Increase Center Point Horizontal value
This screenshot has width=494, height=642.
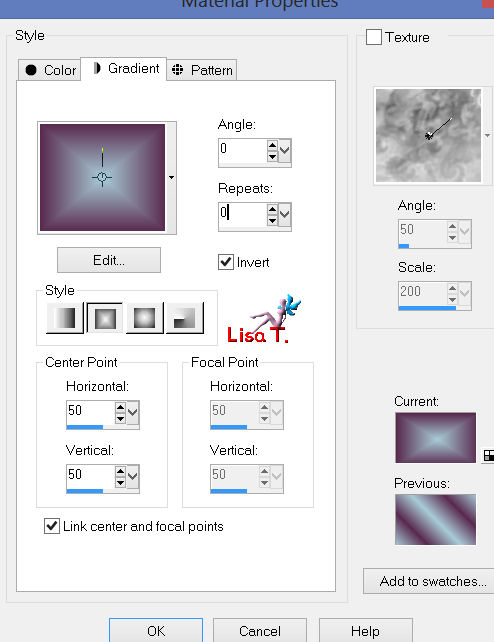[x=120, y=407]
